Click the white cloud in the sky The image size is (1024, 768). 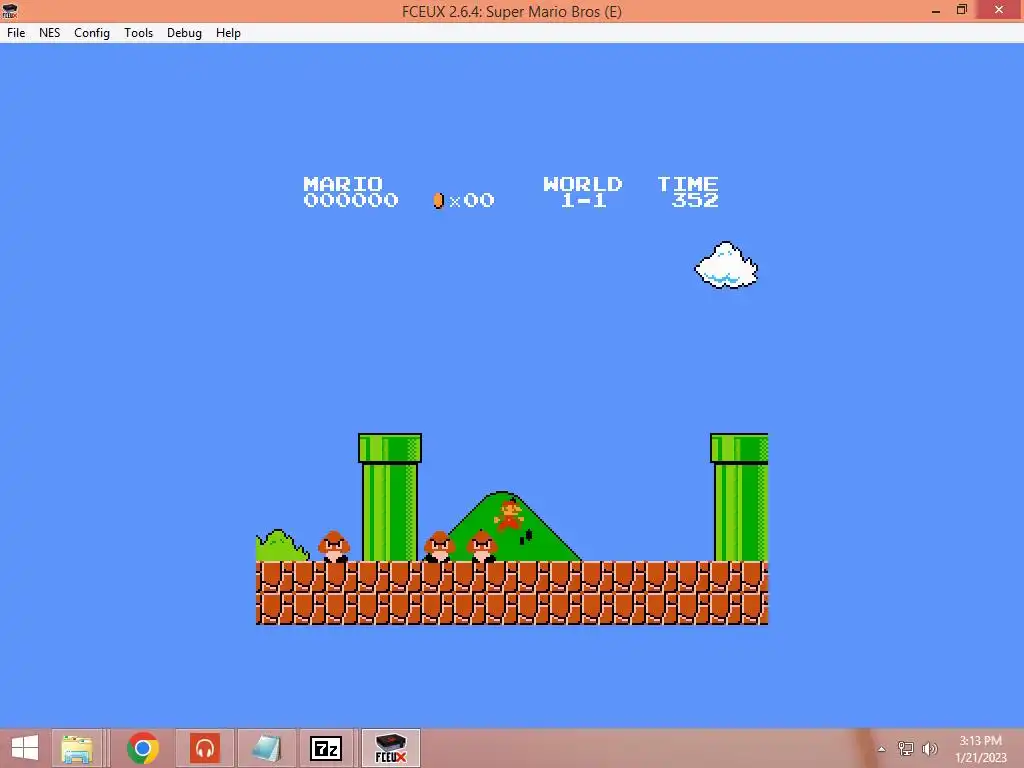click(726, 264)
